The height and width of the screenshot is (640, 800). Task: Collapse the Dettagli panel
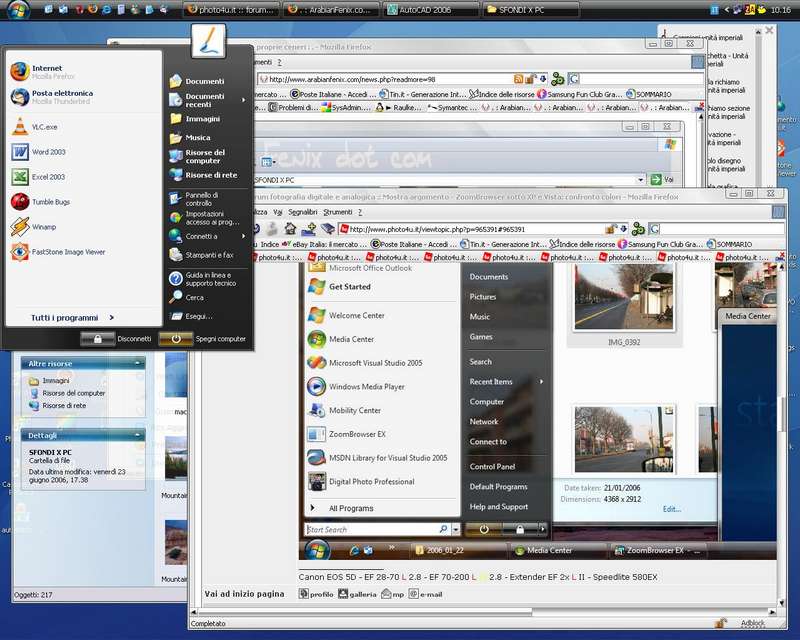coord(137,435)
